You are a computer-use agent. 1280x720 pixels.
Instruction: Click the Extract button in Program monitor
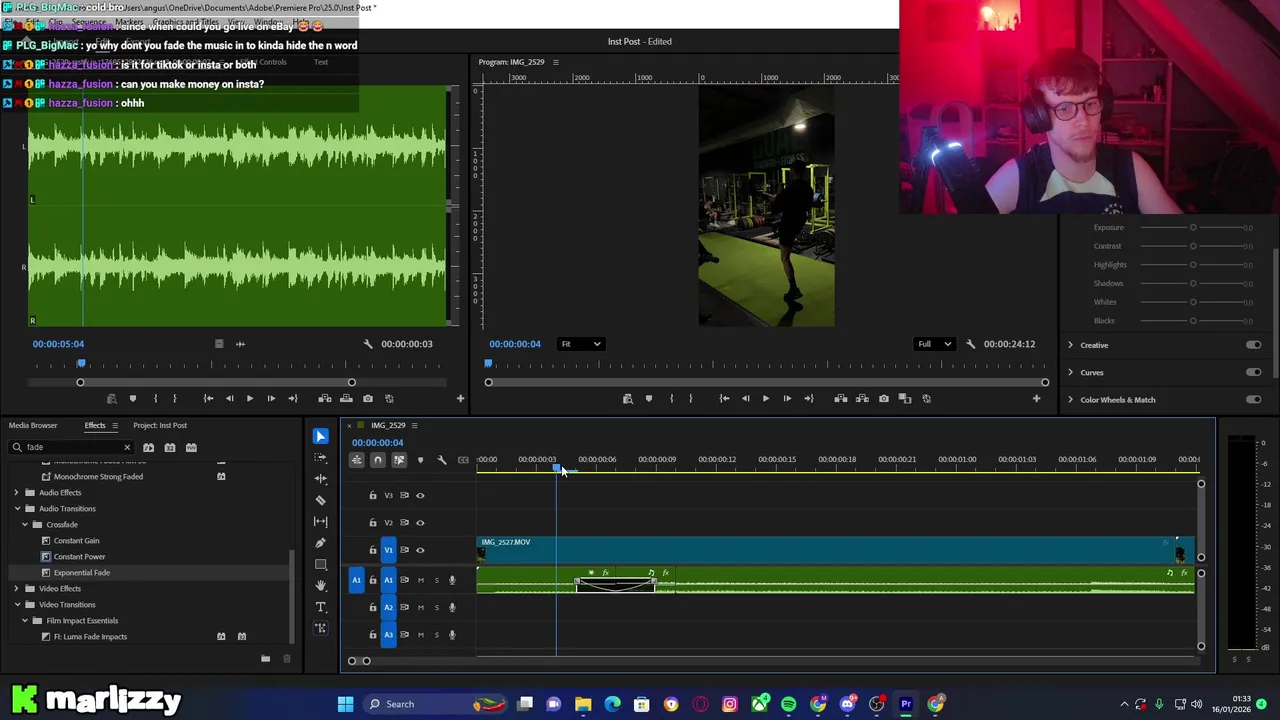862,398
